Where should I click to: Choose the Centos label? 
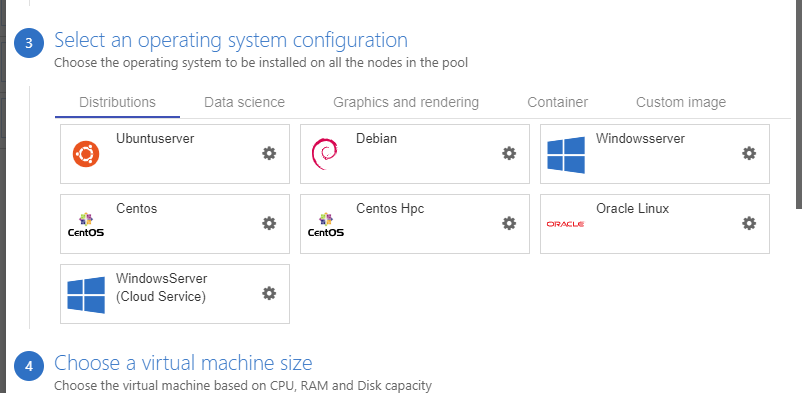137,209
